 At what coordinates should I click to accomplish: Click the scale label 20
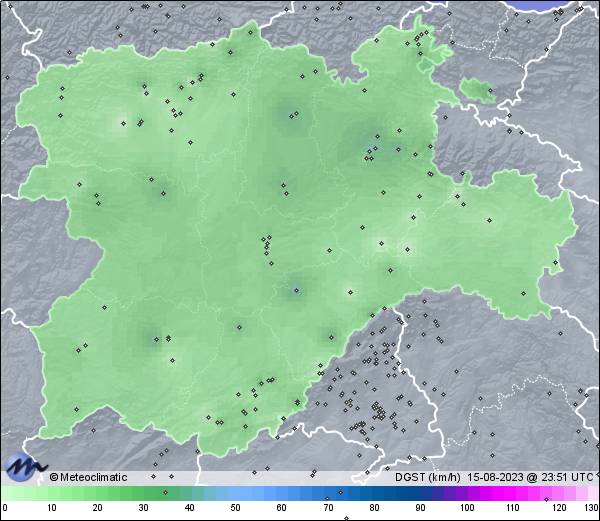97,508
